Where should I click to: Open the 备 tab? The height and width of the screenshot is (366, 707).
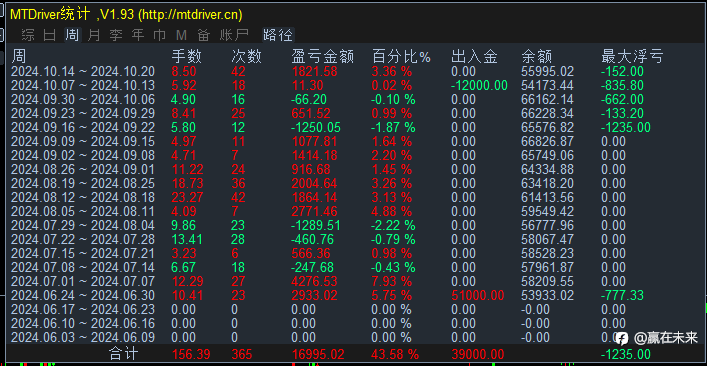[203, 35]
